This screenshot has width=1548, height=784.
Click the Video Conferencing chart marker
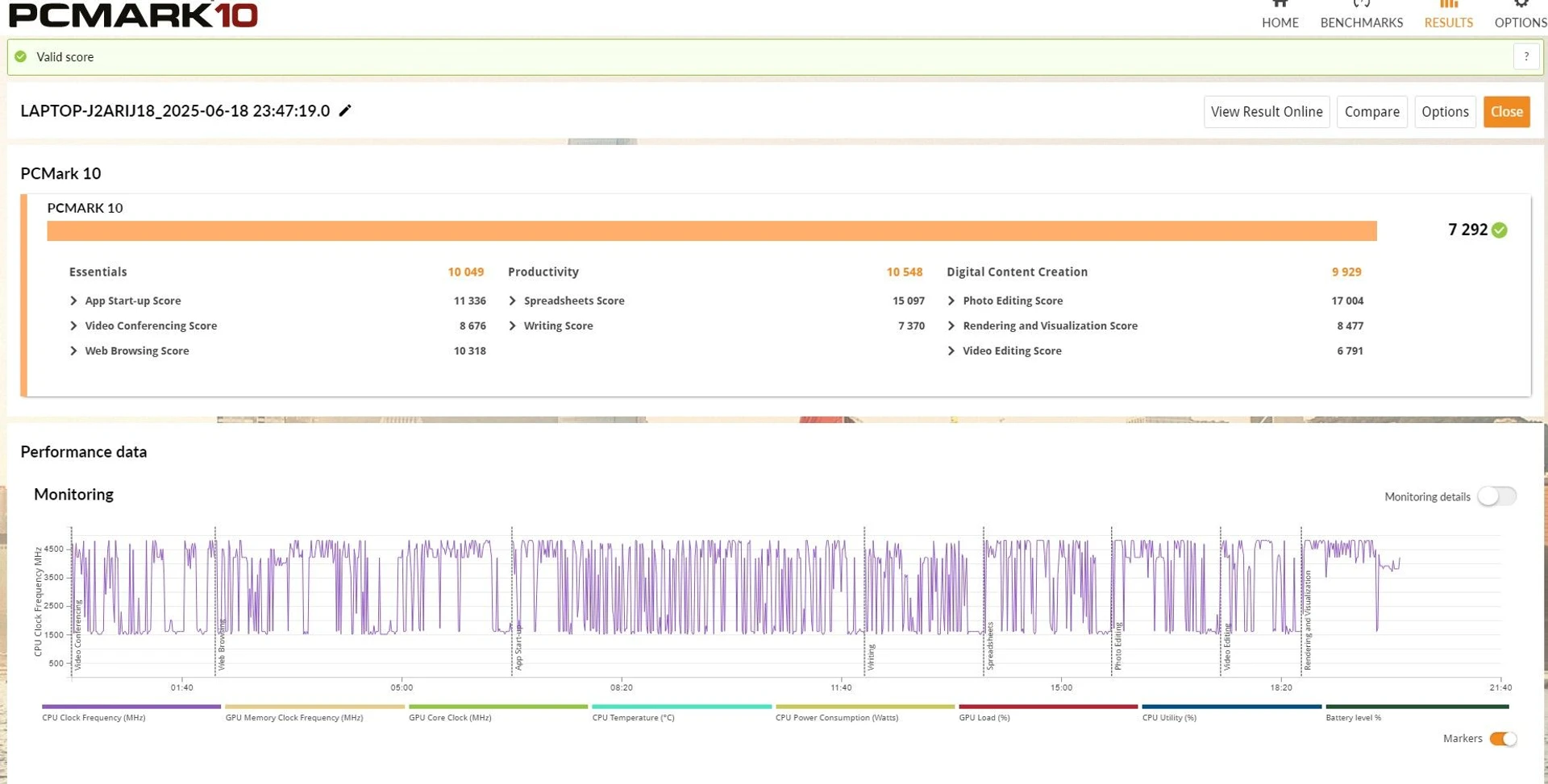click(x=78, y=636)
